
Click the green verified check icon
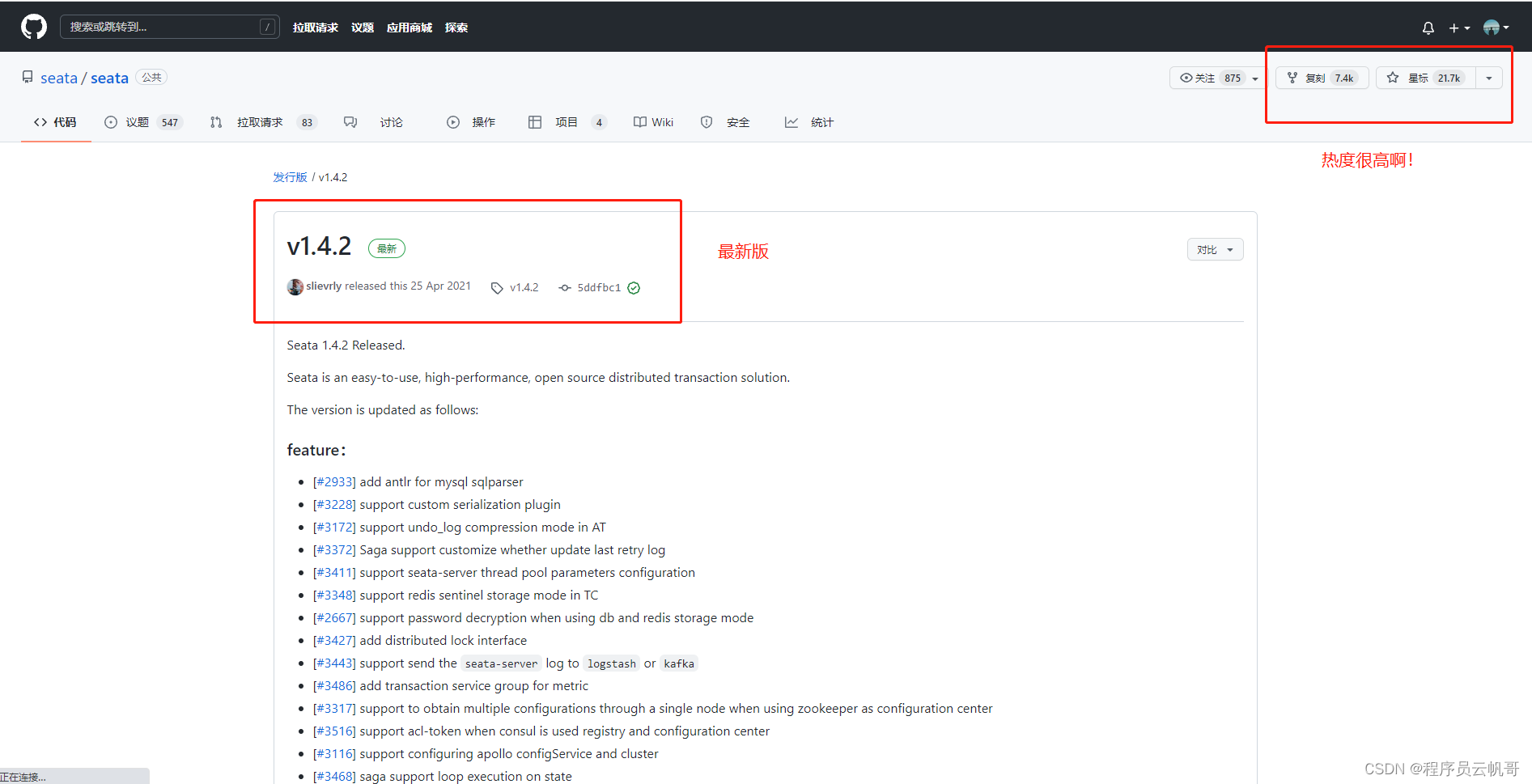(634, 288)
